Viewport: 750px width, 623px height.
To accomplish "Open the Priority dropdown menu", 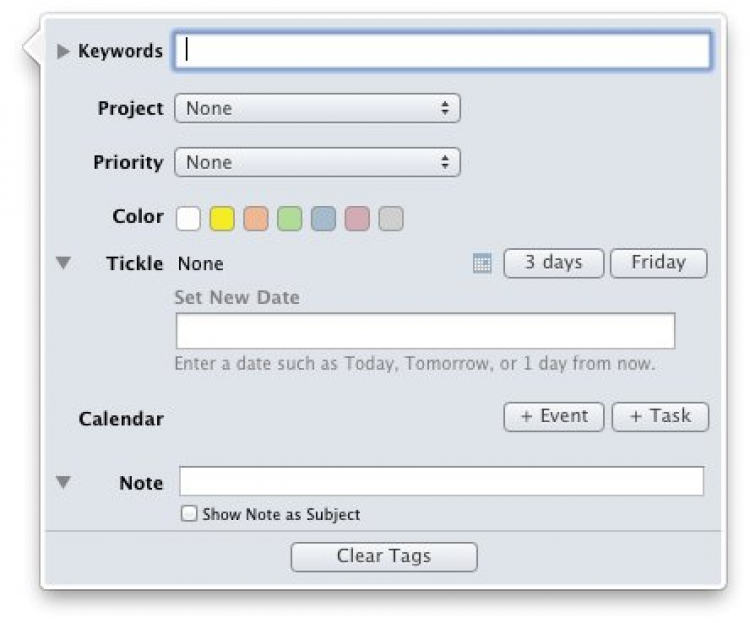I will (317, 163).
